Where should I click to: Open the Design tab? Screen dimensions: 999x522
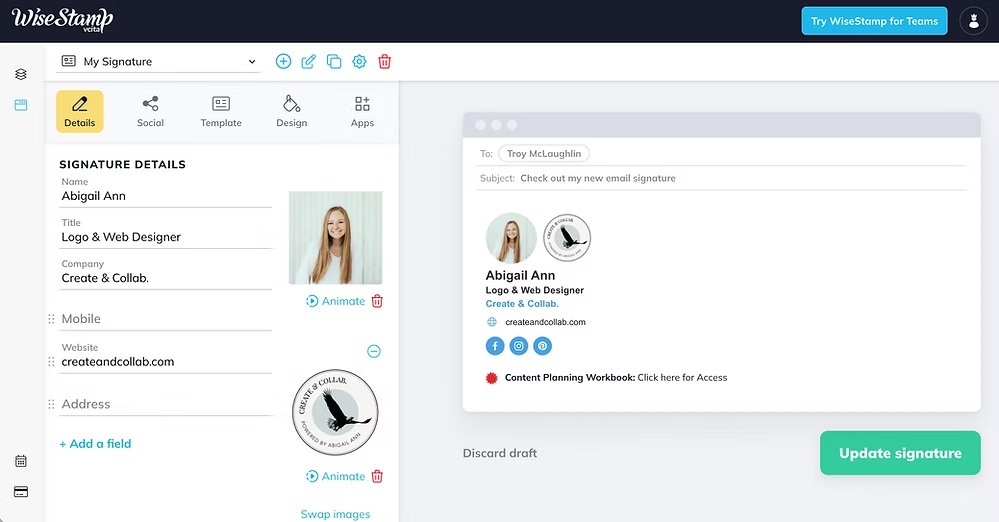(x=292, y=112)
